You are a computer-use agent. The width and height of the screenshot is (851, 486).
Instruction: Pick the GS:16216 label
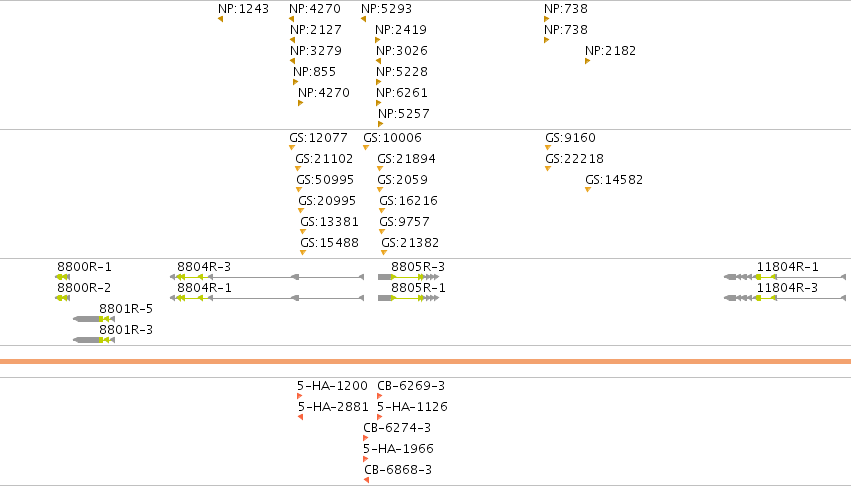pos(409,201)
